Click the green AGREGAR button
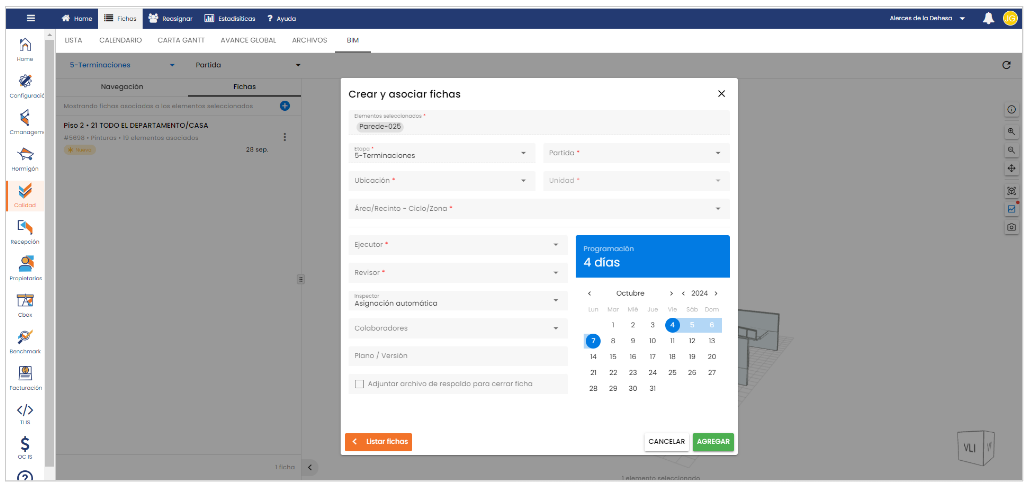The height and width of the screenshot is (485, 1029). pyautogui.click(x=713, y=441)
